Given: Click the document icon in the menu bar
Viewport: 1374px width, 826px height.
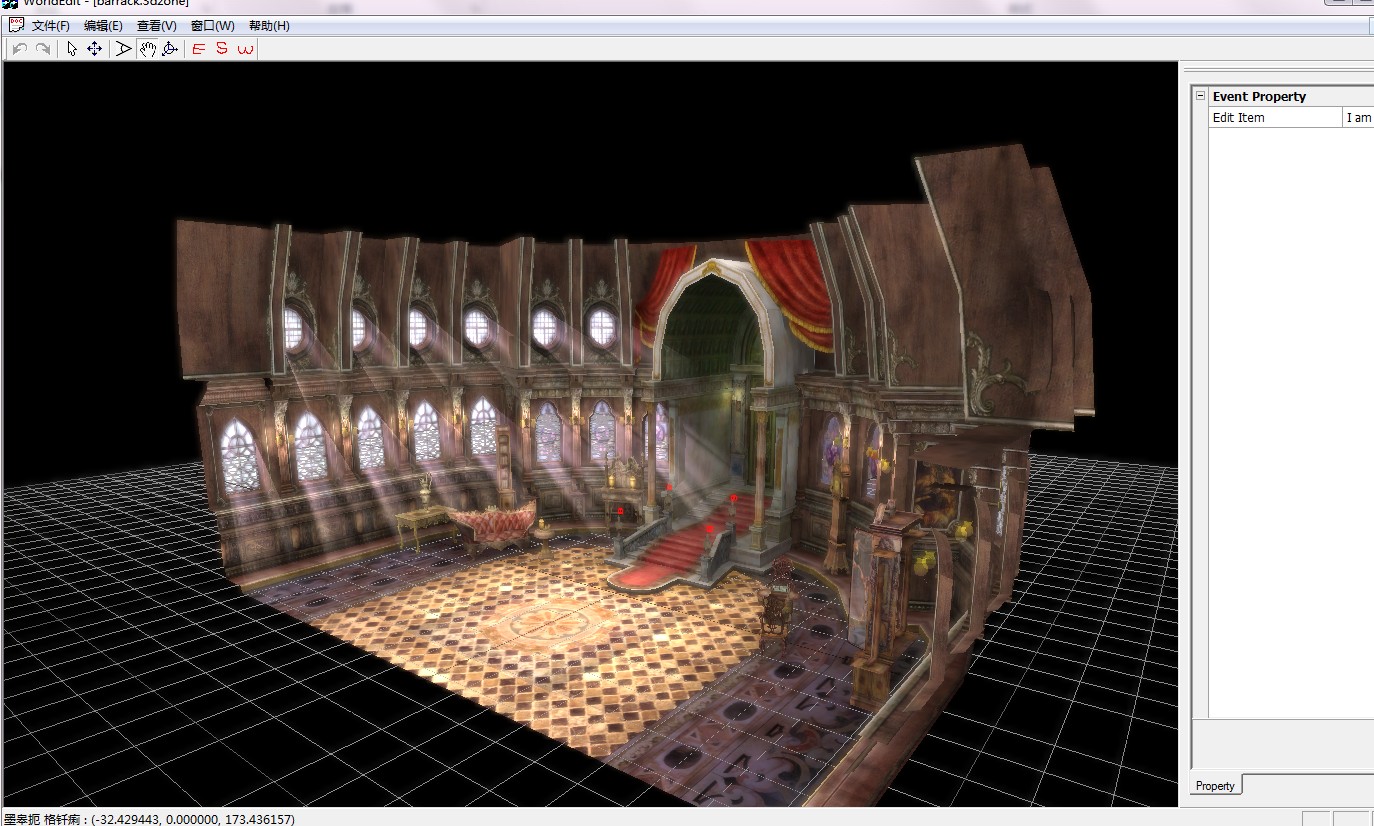Looking at the screenshot, I should coord(15,25).
